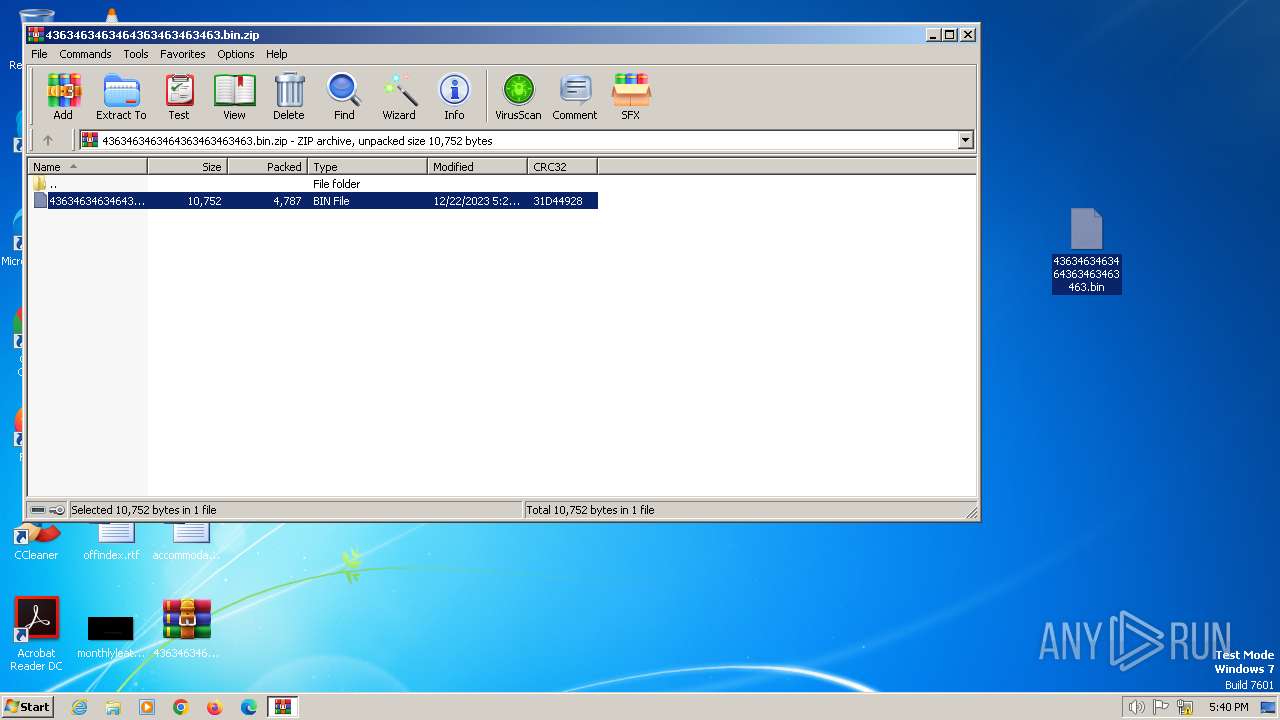Maximize the WinRAR window
The width and height of the screenshot is (1280, 720).
950,34
